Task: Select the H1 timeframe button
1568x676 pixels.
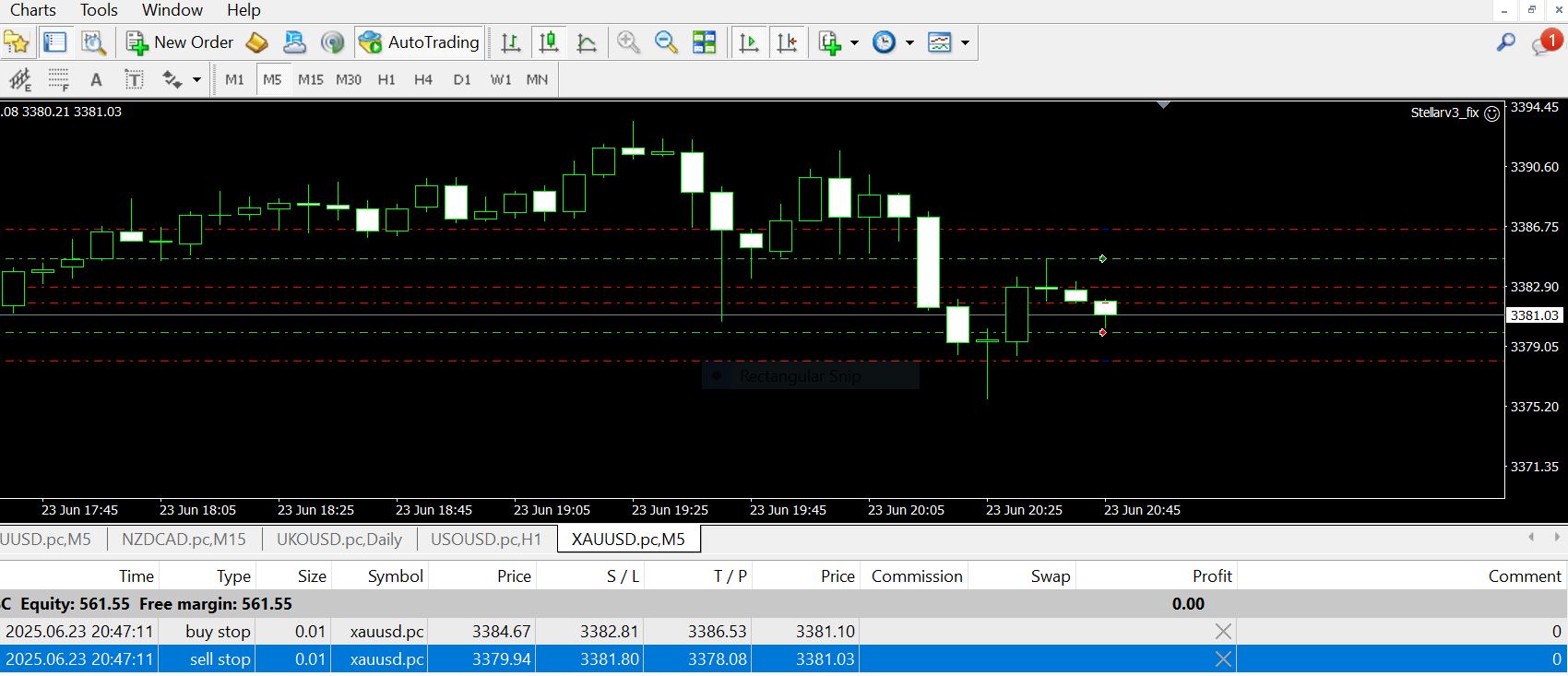Action: coord(386,80)
